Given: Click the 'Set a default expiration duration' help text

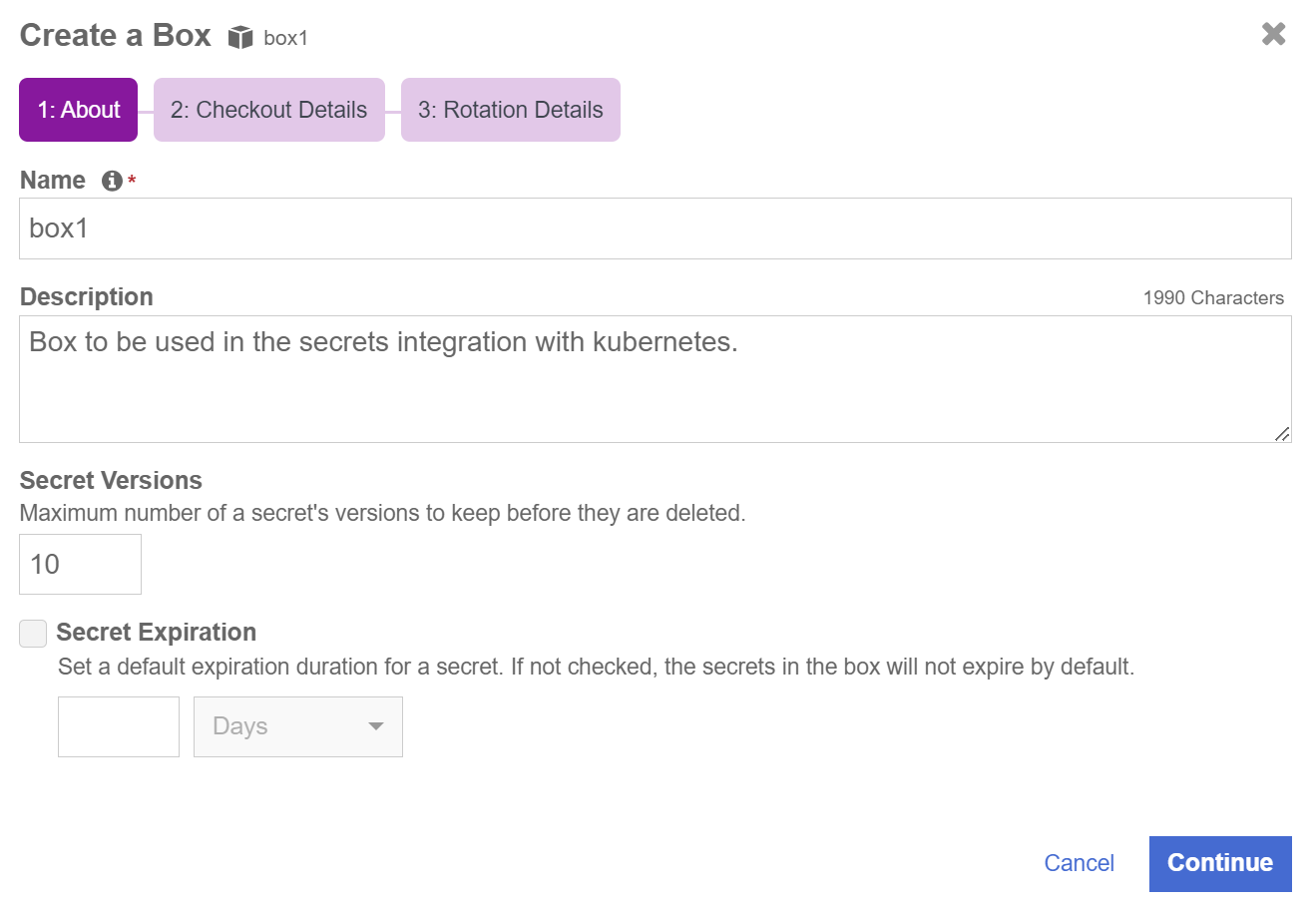Looking at the screenshot, I should pos(596,667).
